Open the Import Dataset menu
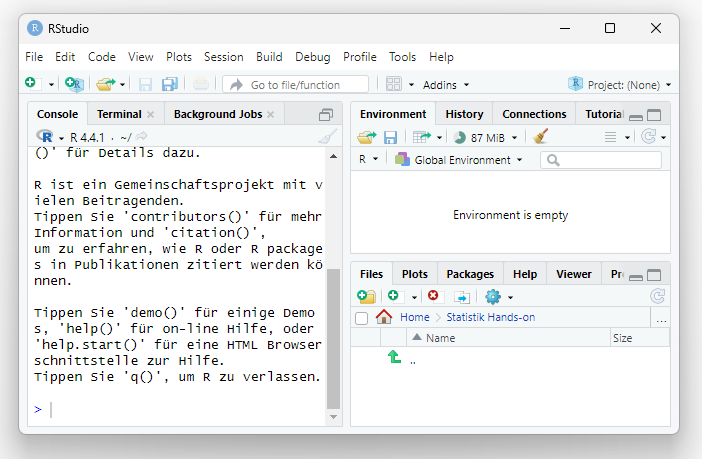 click(x=427, y=137)
